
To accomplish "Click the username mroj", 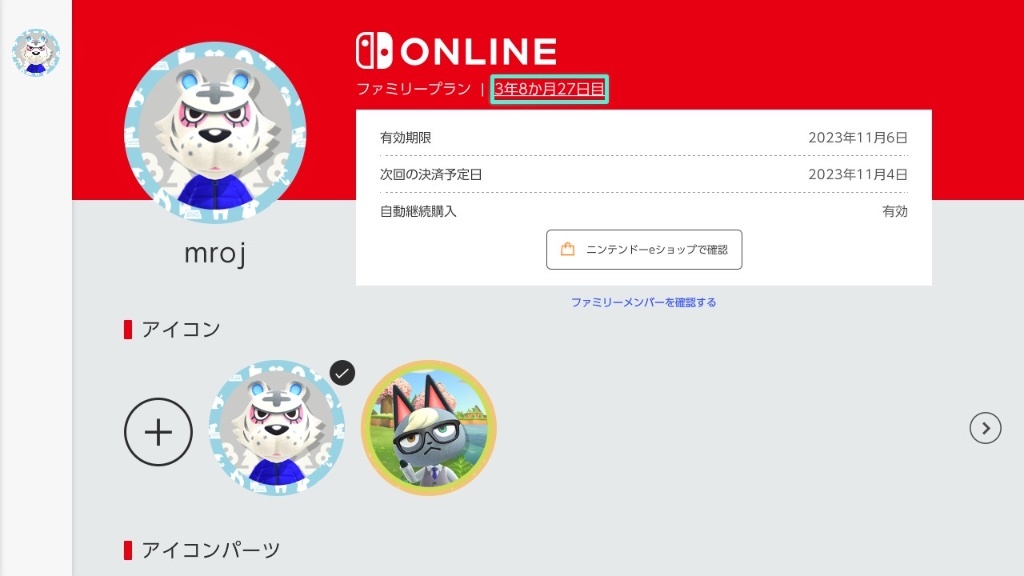I will (x=215, y=253).
